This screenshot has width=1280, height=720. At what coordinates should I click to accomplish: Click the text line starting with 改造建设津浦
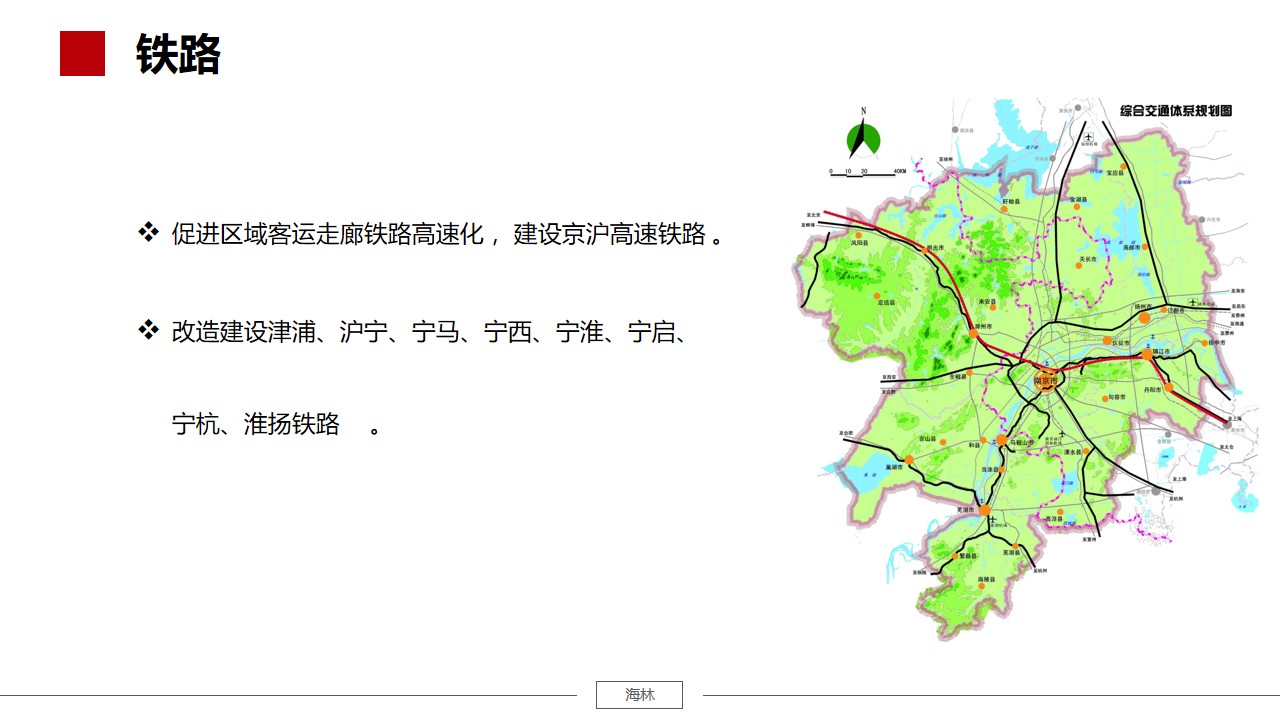tap(428, 331)
